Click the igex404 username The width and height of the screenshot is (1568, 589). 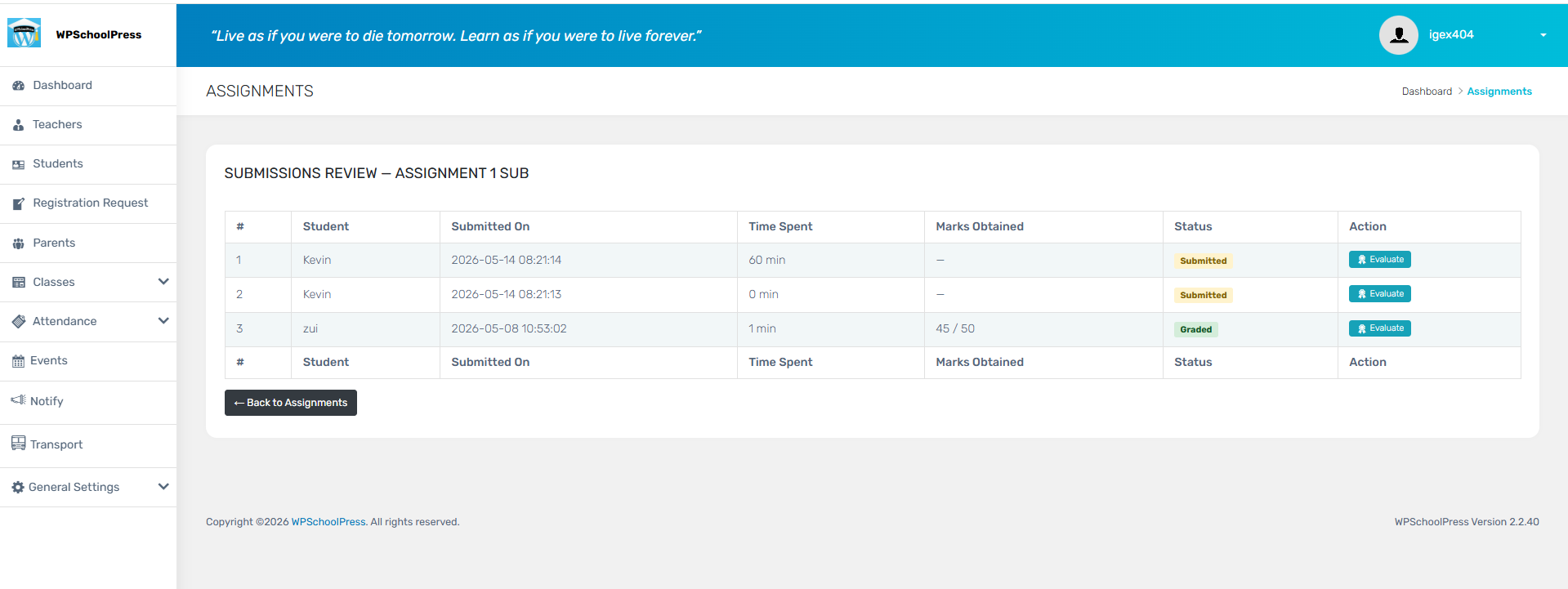[x=1451, y=35]
